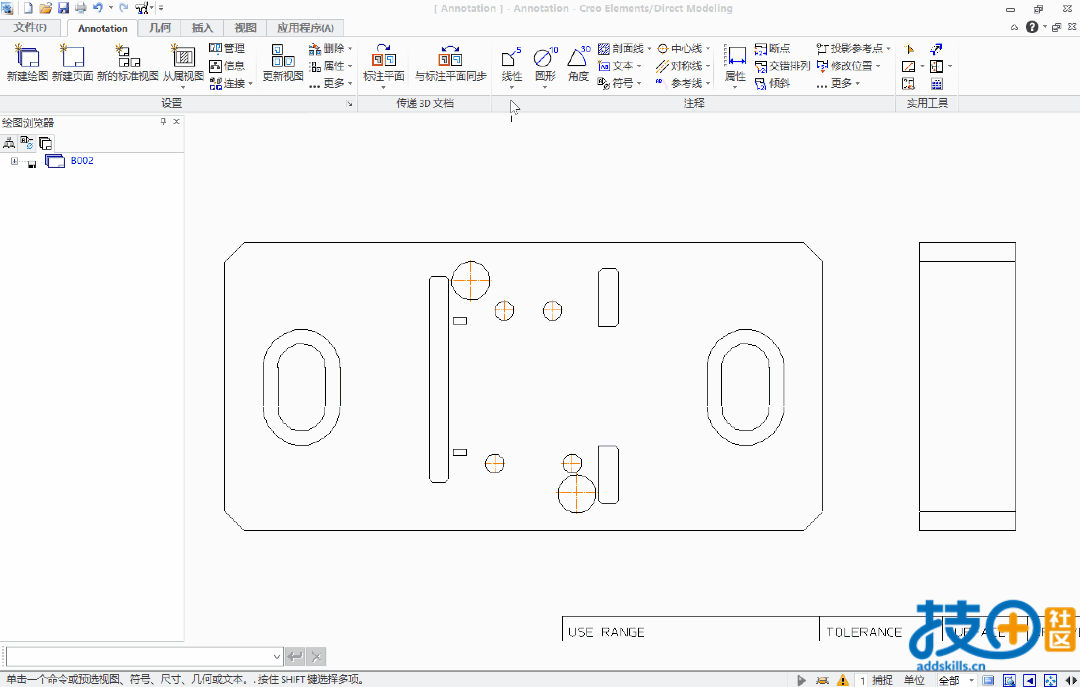This screenshot has height=687, width=1080.
Task: Click the third drawing browser toolbar icon
Action: [x=45, y=143]
